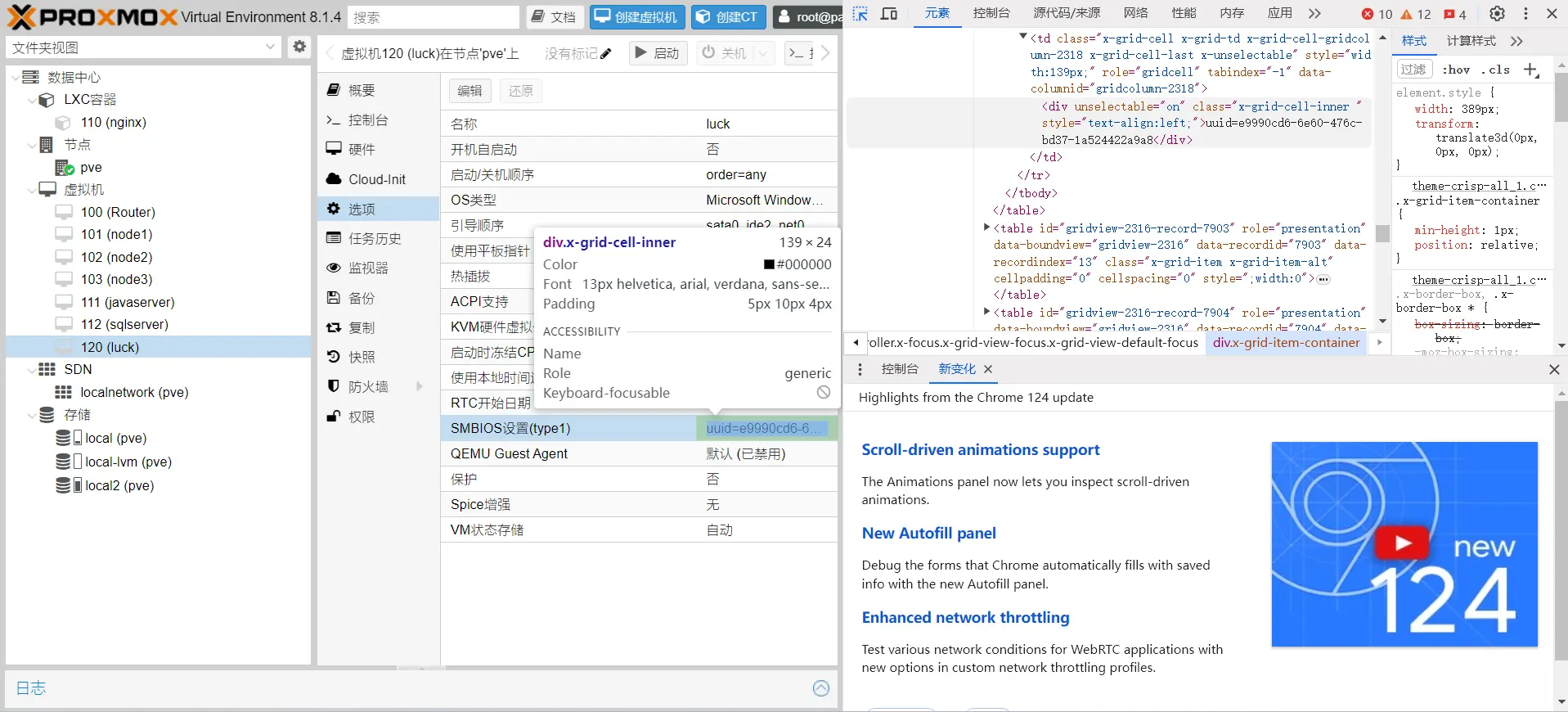Toggle the device toolbar icon in DevTools
Image resolution: width=1568 pixels, height=712 pixels.
pyautogui.click(x=889, y=14)
